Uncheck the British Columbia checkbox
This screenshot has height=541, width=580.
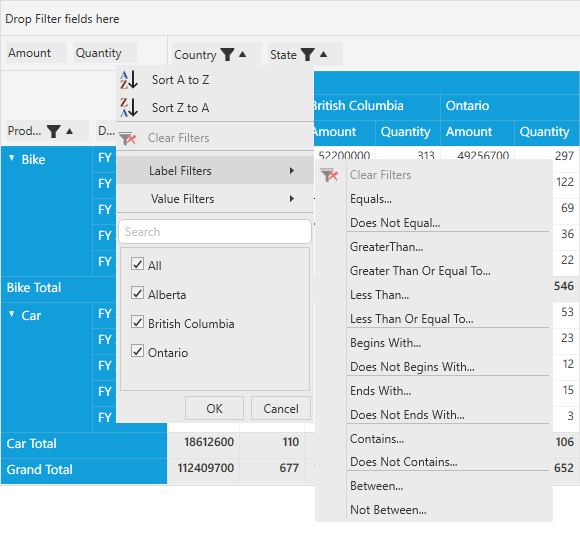(138, 322)
